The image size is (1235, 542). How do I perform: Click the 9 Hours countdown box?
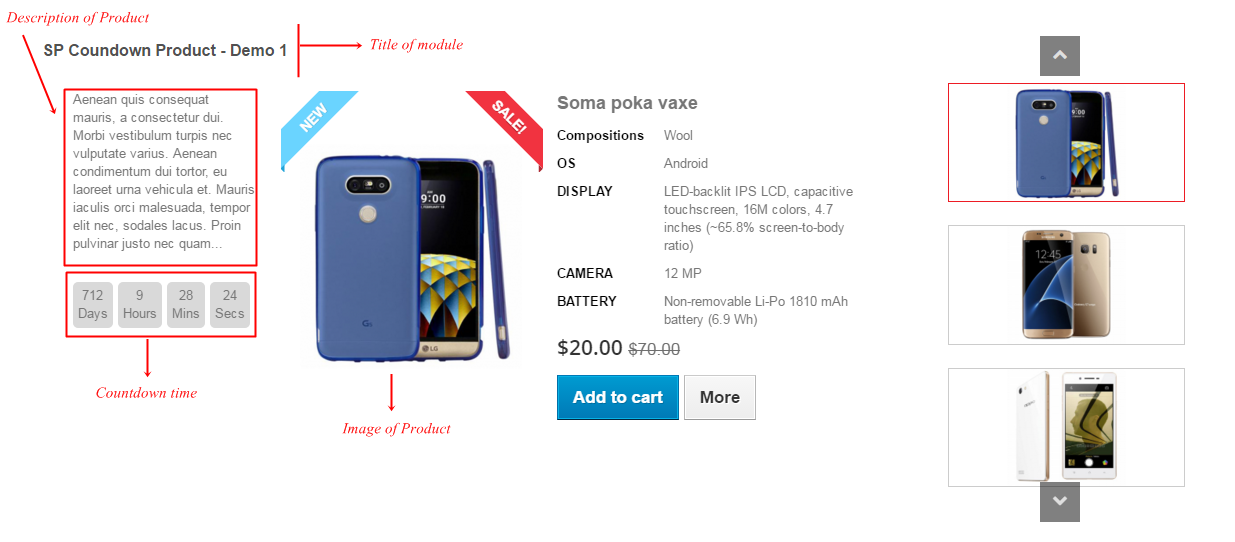[x=139, y=304]
